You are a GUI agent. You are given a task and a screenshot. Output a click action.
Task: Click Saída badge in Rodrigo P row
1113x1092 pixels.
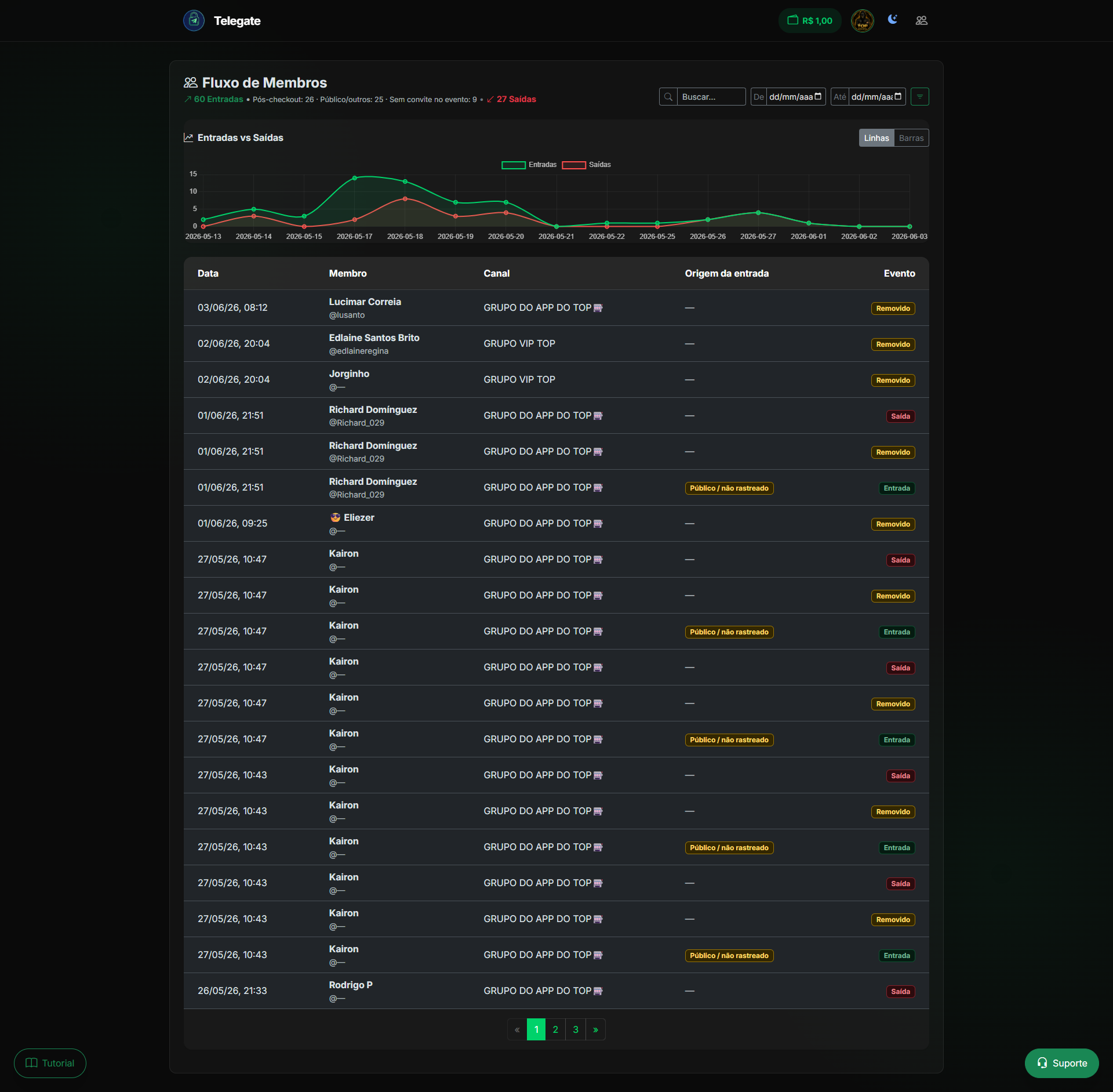click(900, 992)
